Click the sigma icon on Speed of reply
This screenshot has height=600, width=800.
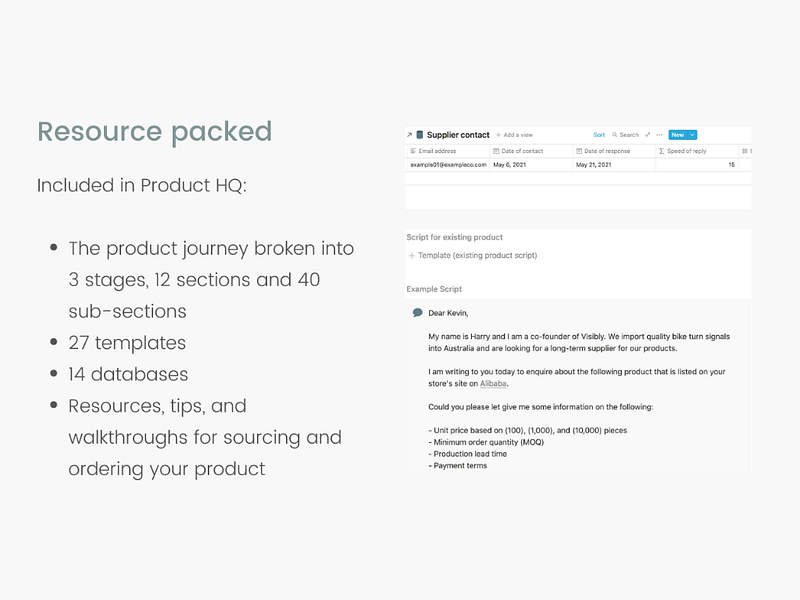click(x=660, y=151)
